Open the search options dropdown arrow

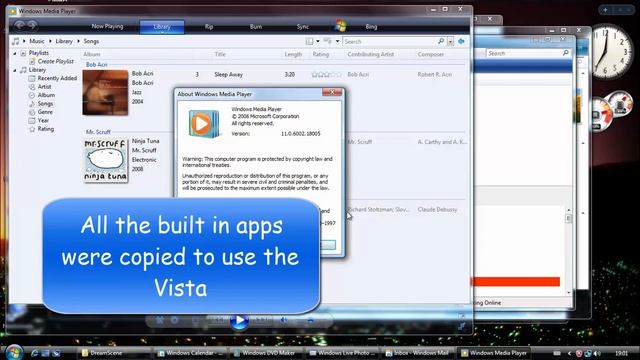point(450,42)
